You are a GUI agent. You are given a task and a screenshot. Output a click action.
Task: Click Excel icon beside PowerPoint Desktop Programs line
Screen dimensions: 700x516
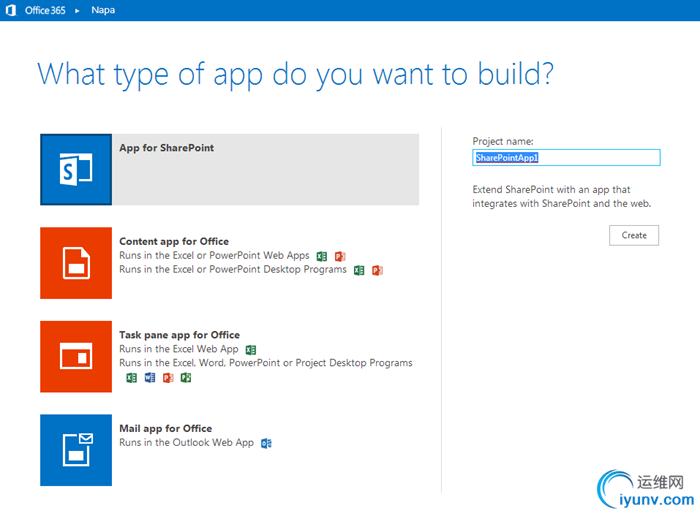point(359,270)
